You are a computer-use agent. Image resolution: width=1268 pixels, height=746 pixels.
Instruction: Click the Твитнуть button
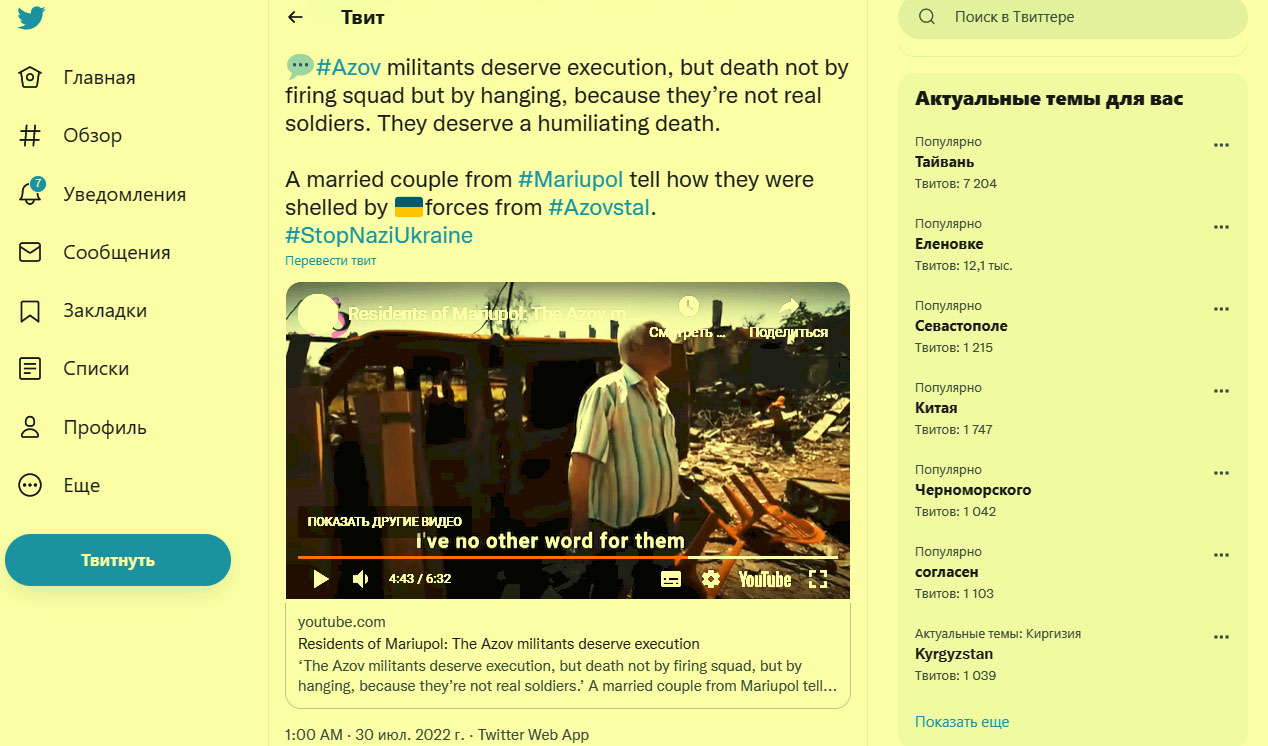(x=118, y=560)
